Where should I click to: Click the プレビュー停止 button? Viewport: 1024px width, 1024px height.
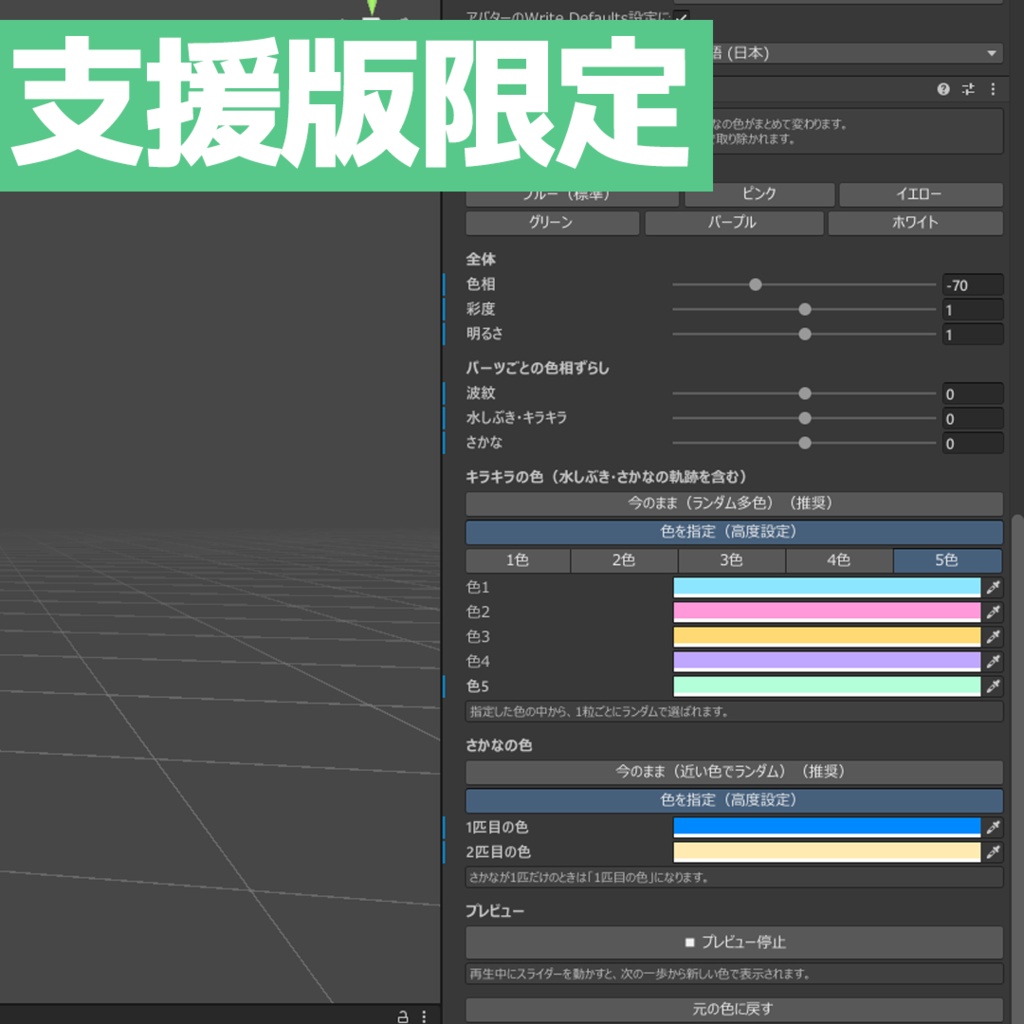click(x=734, y=942)
